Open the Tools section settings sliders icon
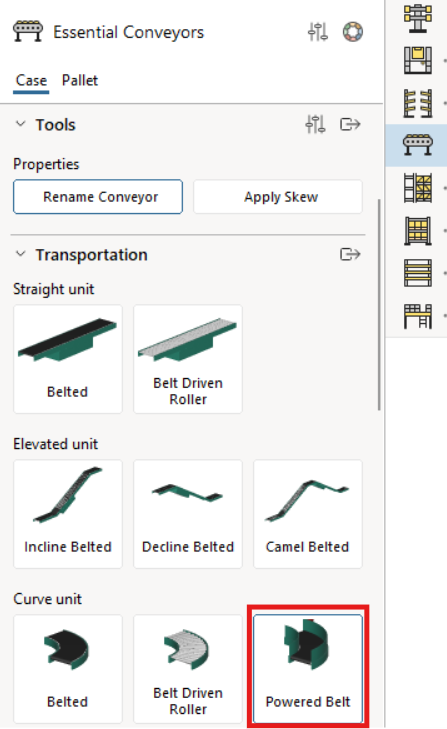 (x=315, y=124)
